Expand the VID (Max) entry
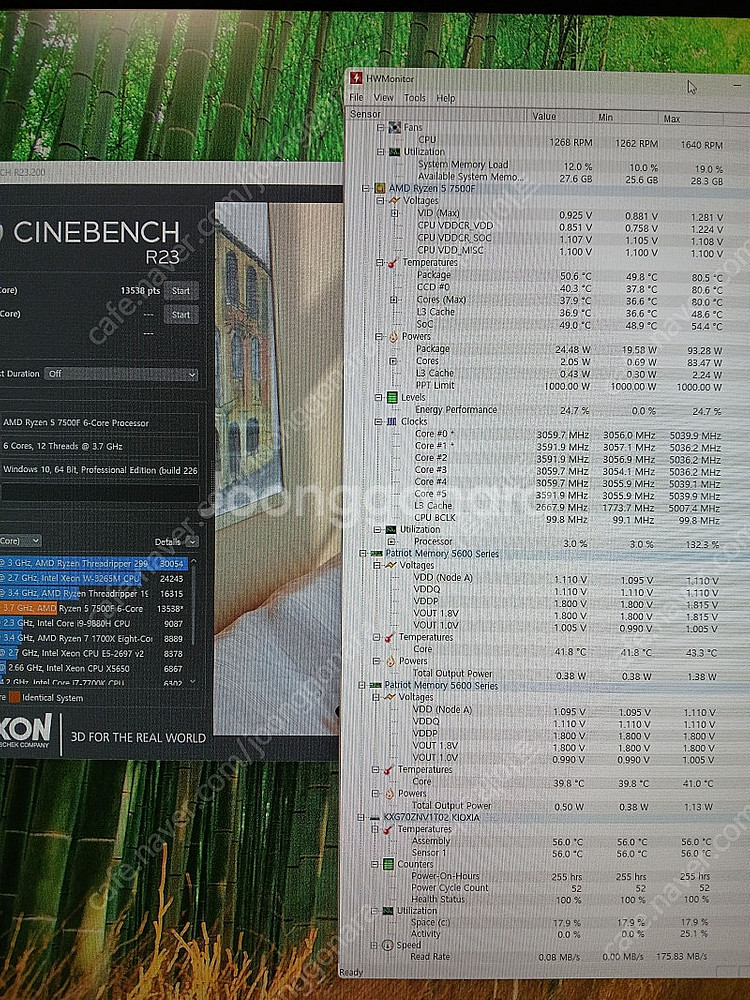This screenshot has height=1000, width=750. 395,213
